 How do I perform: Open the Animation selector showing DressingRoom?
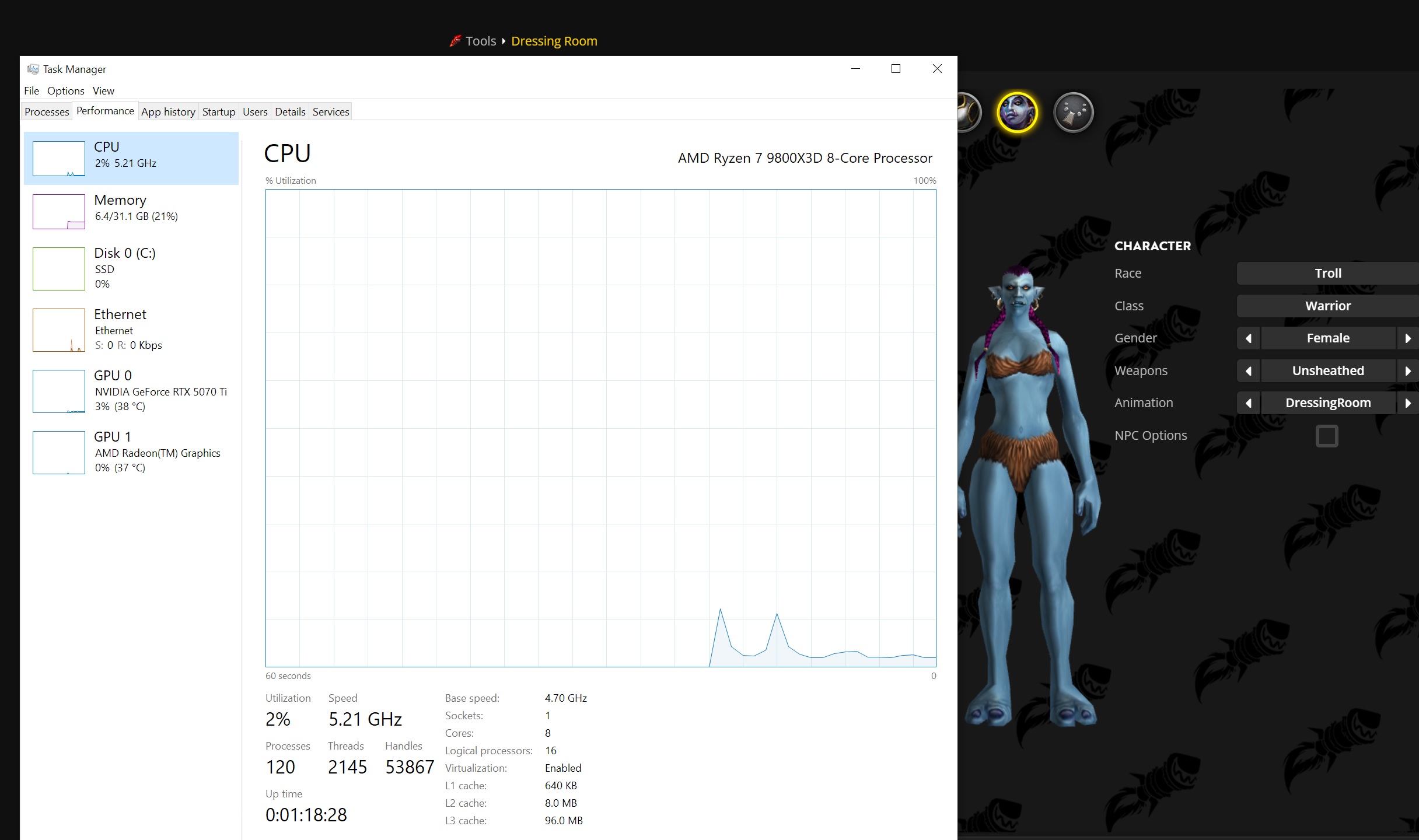click(x=1328, y=402)
